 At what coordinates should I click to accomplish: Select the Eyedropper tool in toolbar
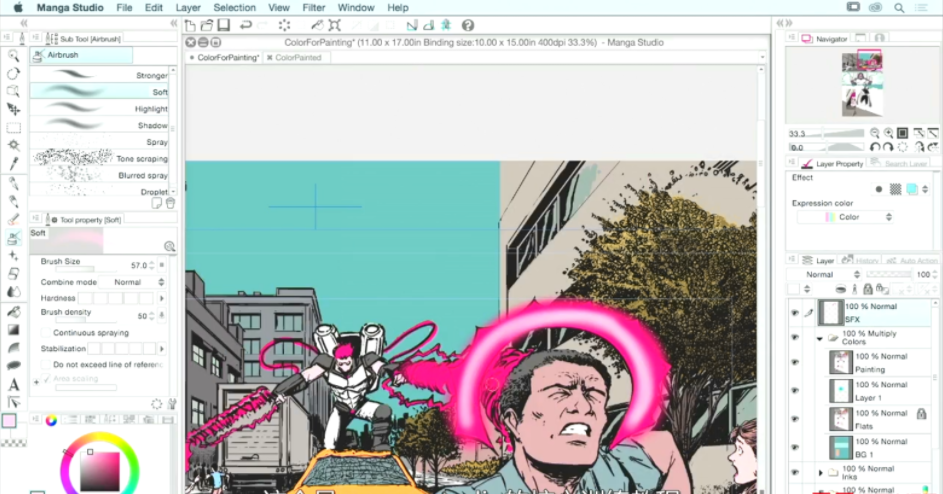tap(14, 164)
